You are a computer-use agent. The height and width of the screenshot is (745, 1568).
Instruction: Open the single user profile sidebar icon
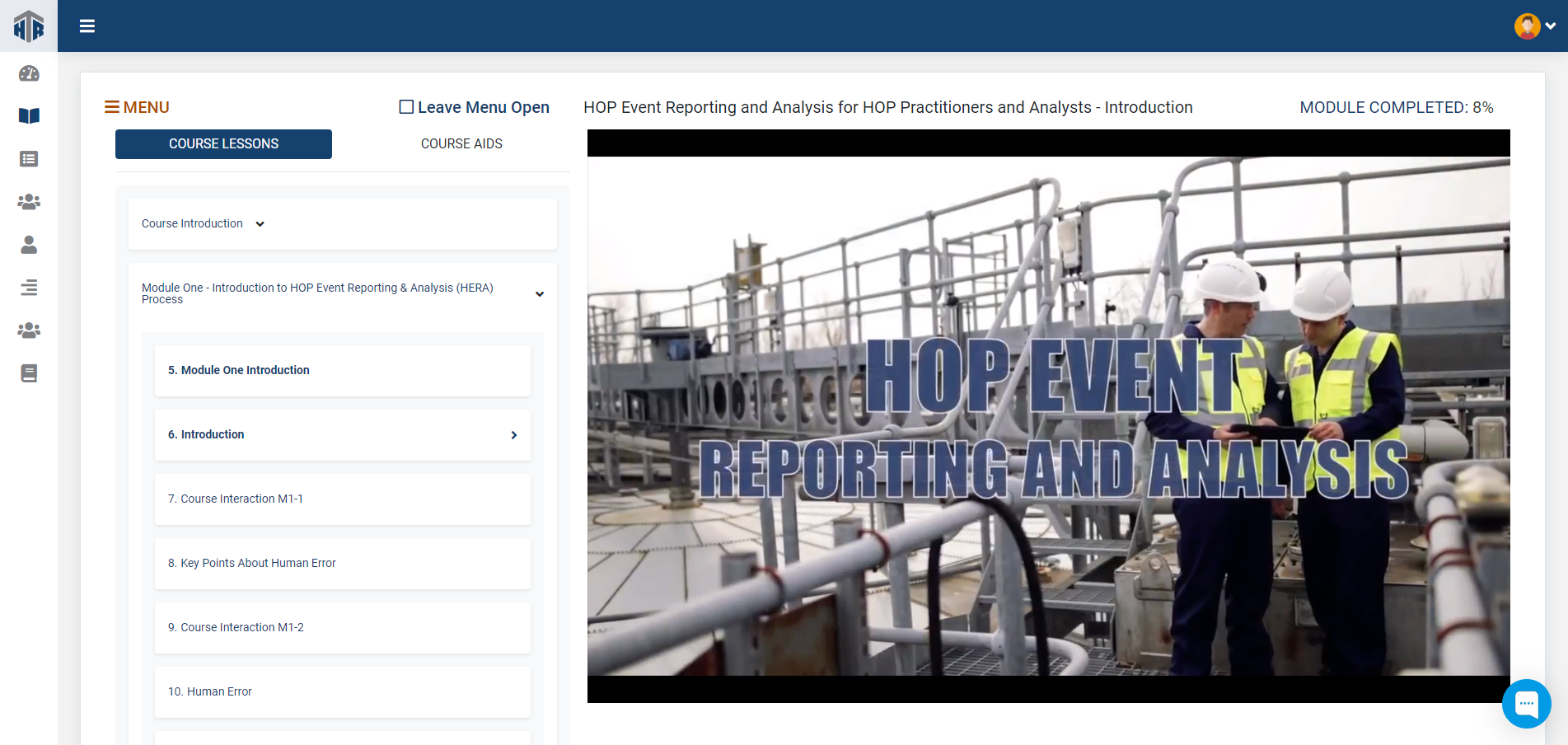(29, 245)
